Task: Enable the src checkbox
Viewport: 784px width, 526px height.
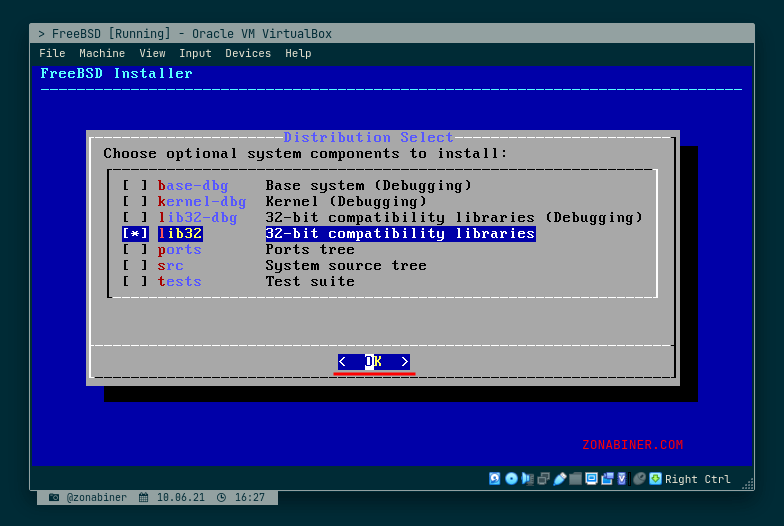Action: pyautogui.click(x=135, y=266)
